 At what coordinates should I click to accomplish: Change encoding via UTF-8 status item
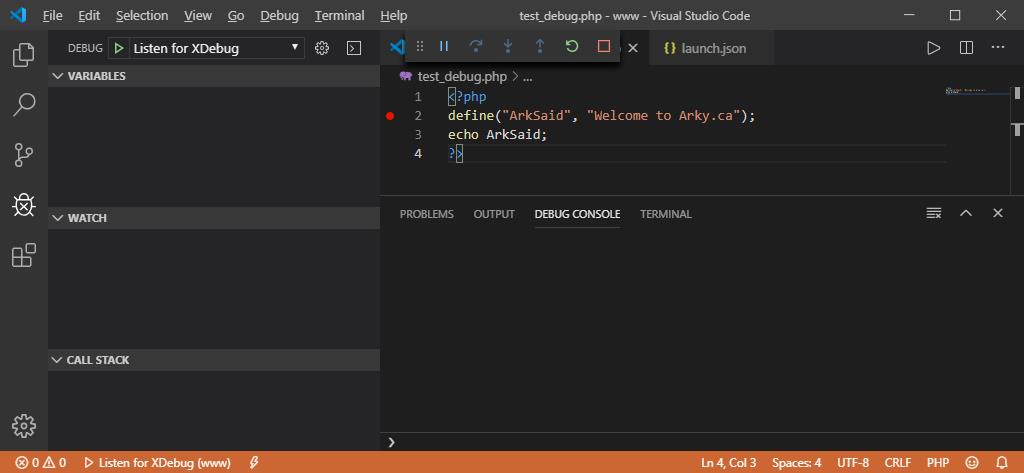pyautogui.click(x=853, y=463)
